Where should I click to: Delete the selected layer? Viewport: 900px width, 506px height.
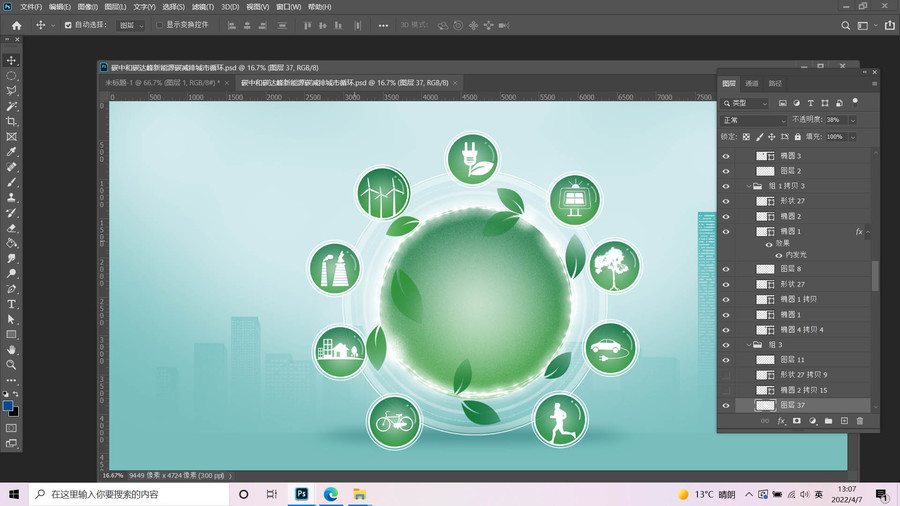[860, 421]
